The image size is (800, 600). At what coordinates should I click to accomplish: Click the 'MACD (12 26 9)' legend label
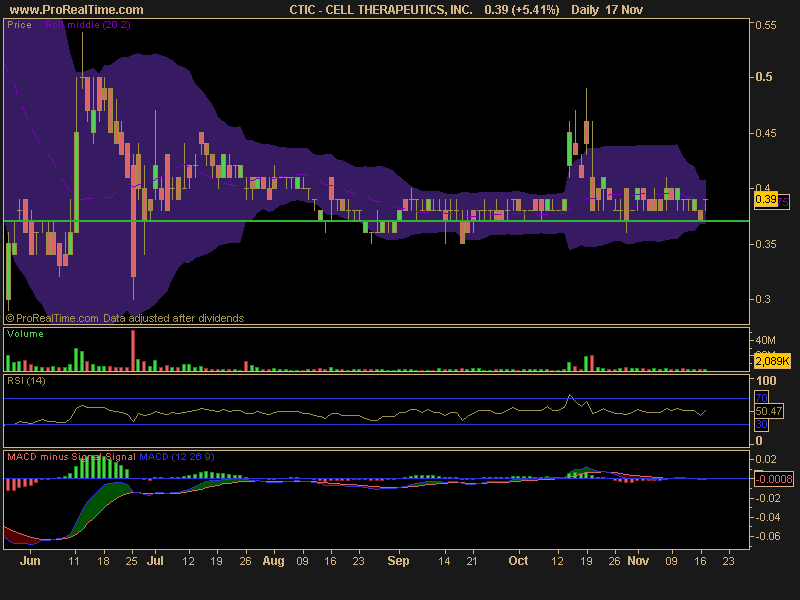pos(177,457)
